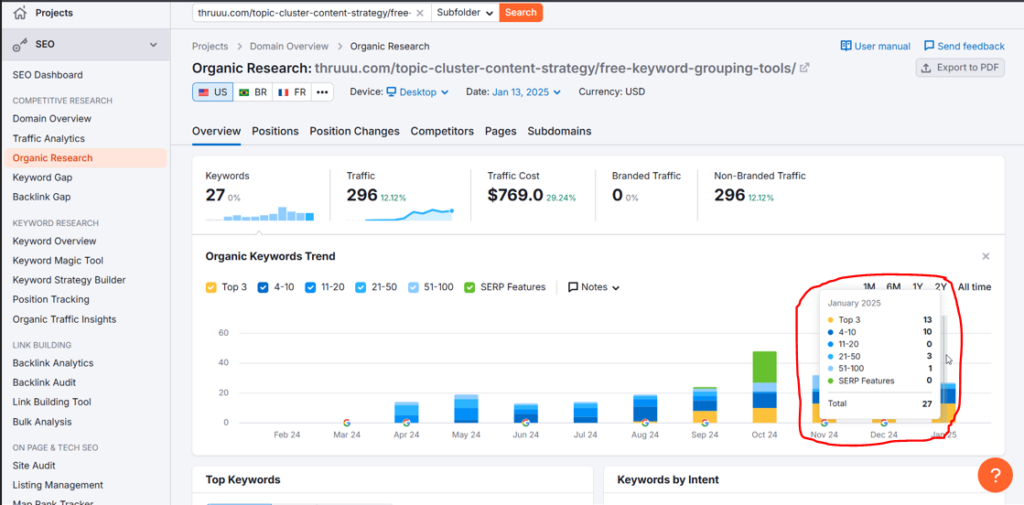Toggle the SERP Features checkbox
Viewport: 1024px width, 505px height.
click(x=470, y=287)
